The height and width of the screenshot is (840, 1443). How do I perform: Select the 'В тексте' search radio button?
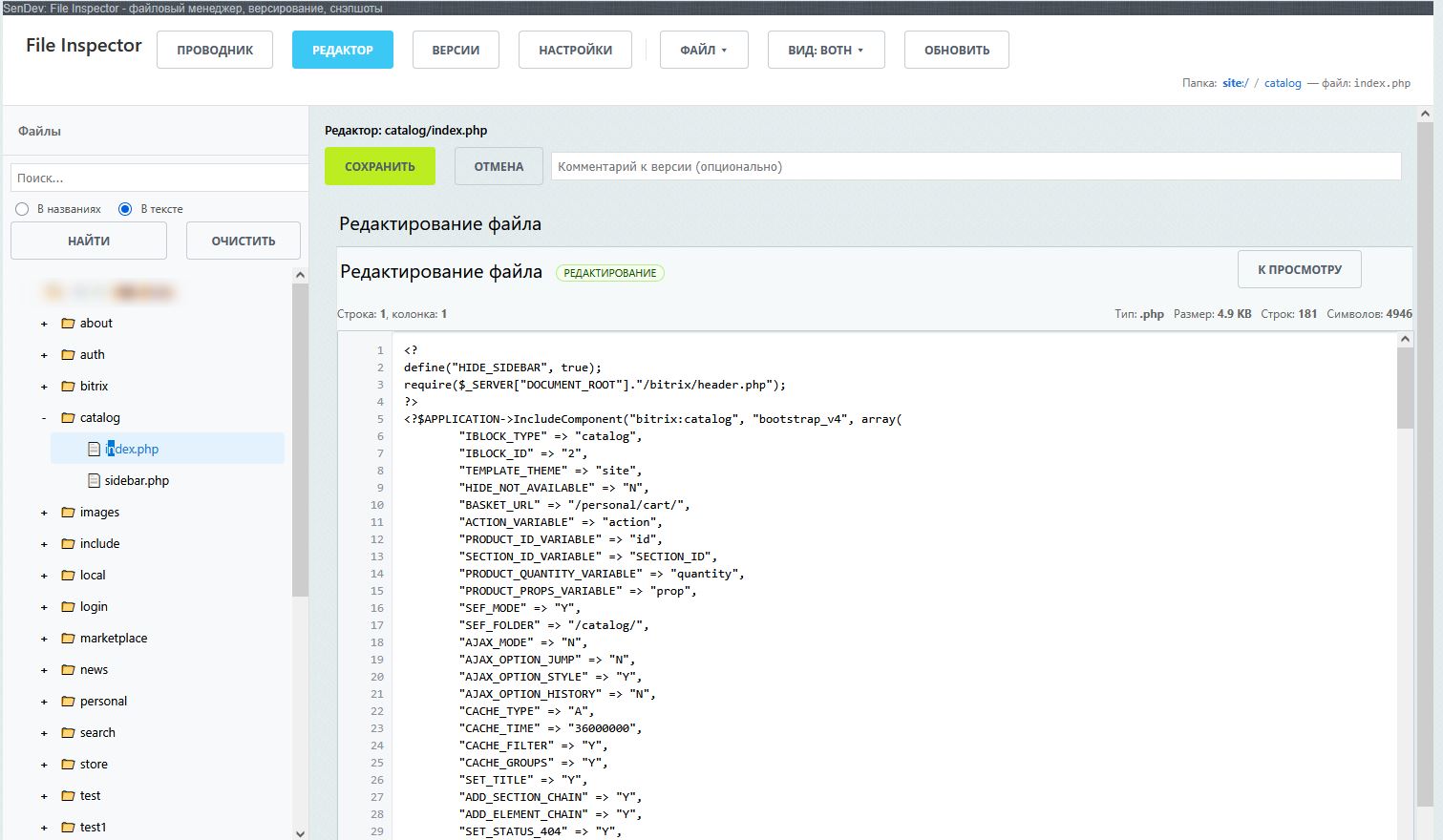[124, 208]
